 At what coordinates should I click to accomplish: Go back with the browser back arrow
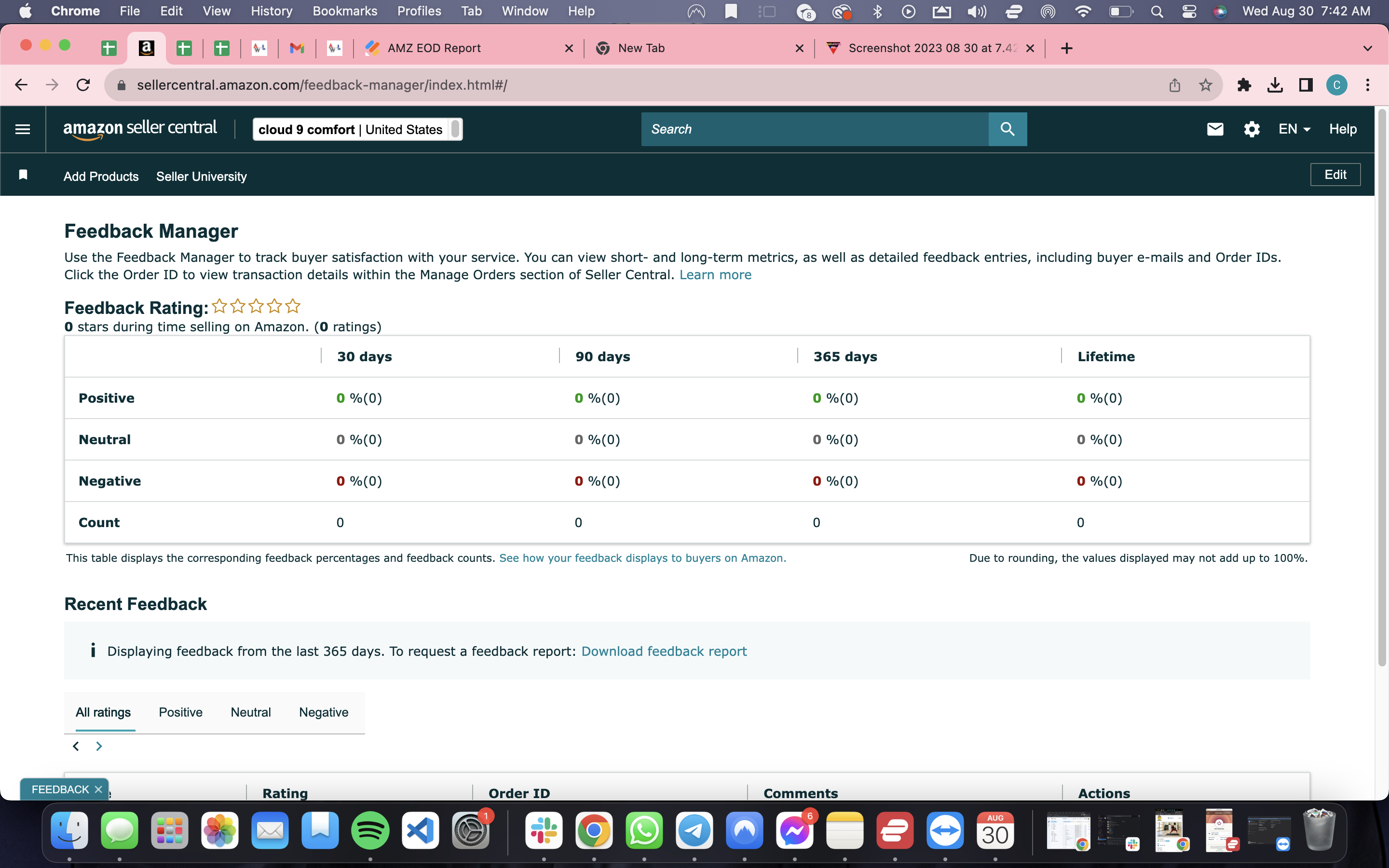(x=21, y=85)
